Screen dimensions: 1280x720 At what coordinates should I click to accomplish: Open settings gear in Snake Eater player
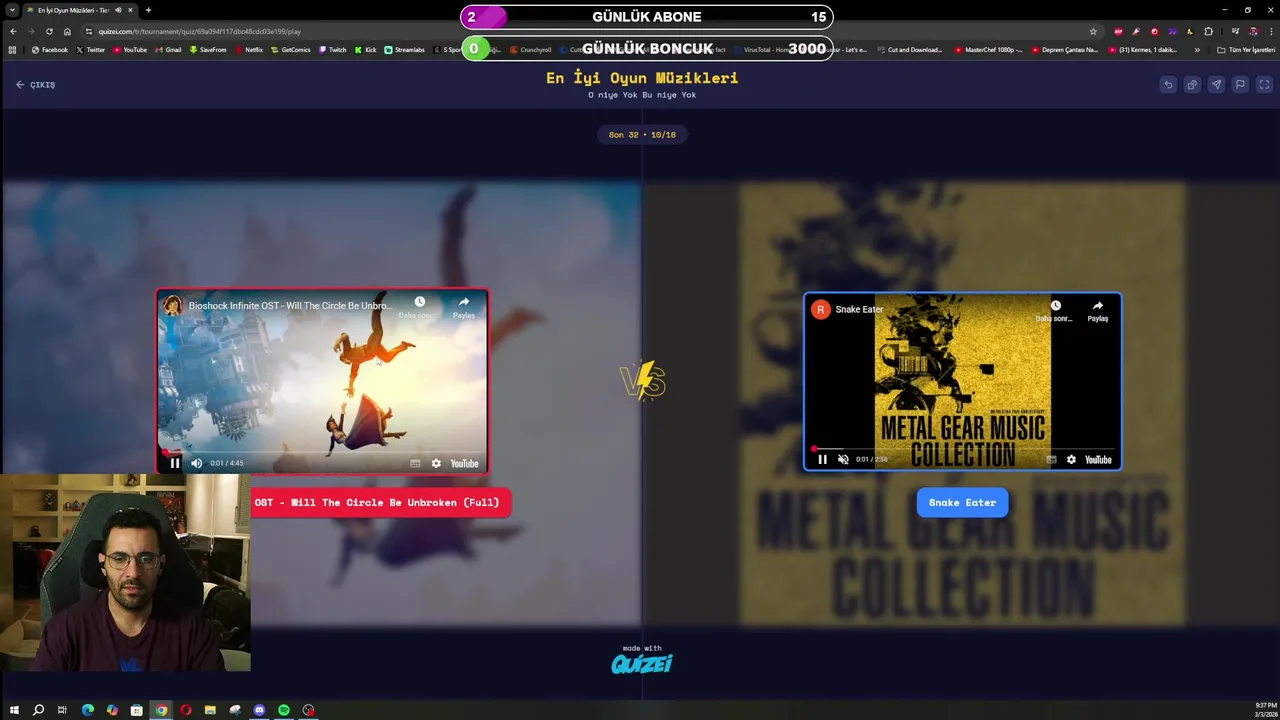(1071, 460)
